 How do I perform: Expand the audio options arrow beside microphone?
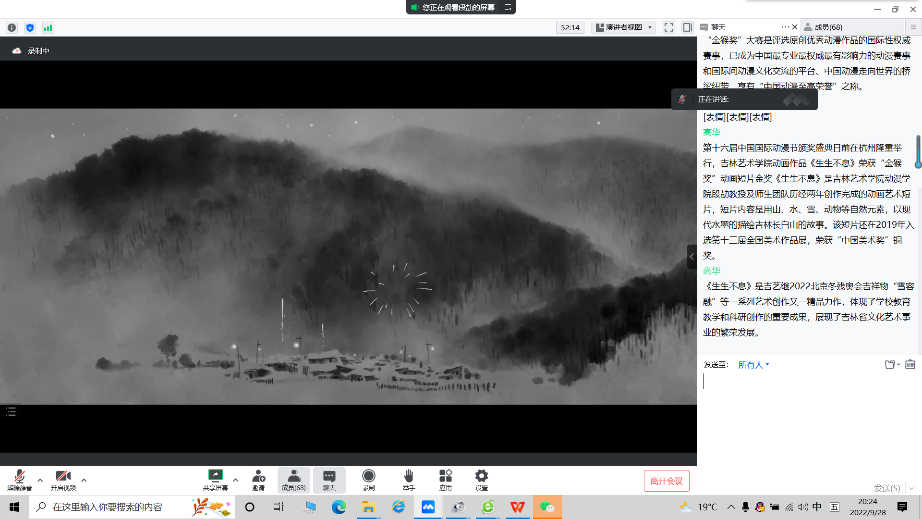click(40, 480)
